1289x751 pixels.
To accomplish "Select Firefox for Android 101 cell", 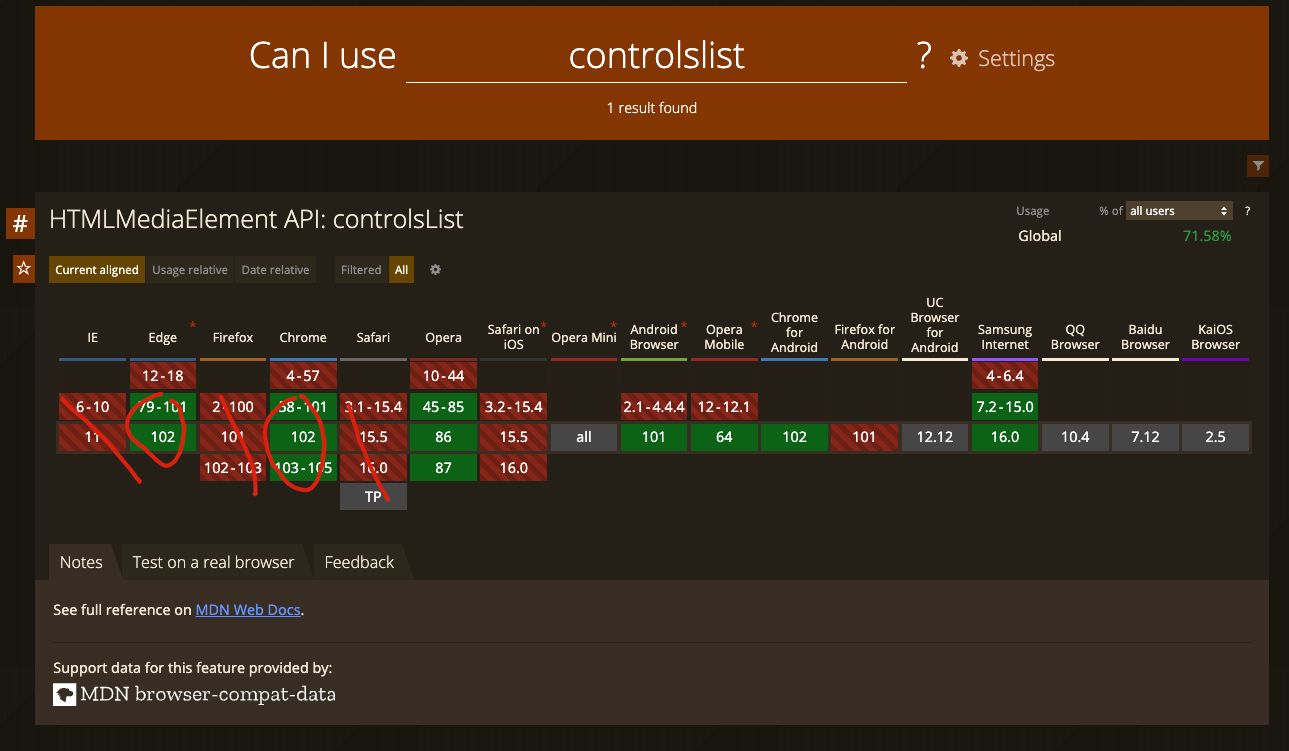I will pyautogui.click(x=865, y=437).
